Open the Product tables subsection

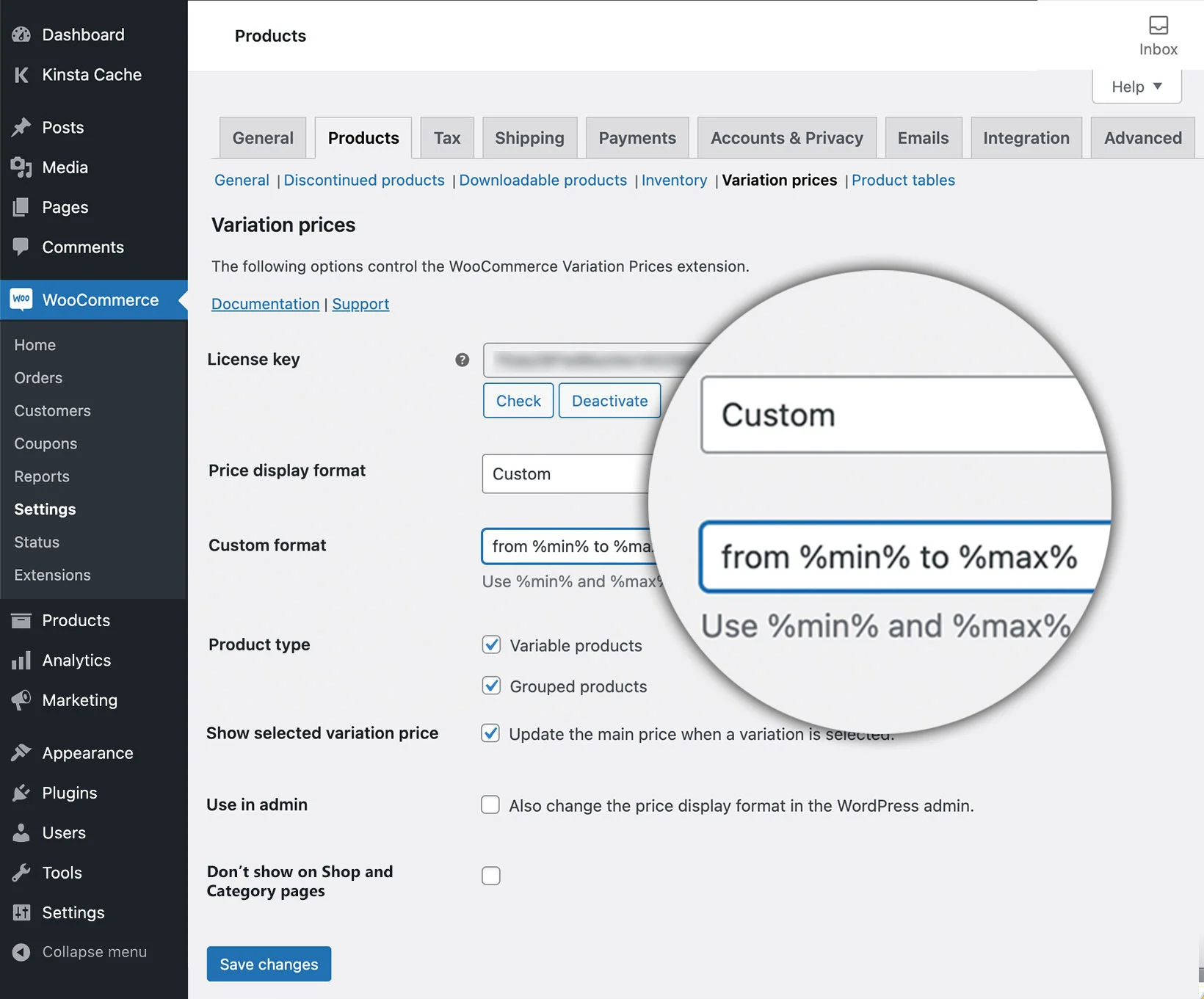point(903,181)
